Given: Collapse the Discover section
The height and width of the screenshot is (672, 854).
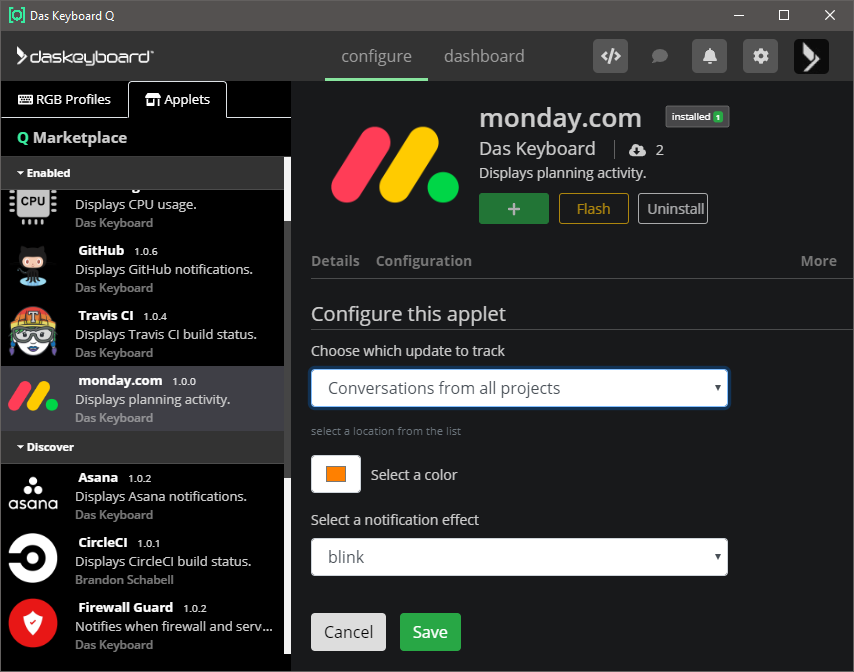Looking at the screenshot, I should coord(143,447).
